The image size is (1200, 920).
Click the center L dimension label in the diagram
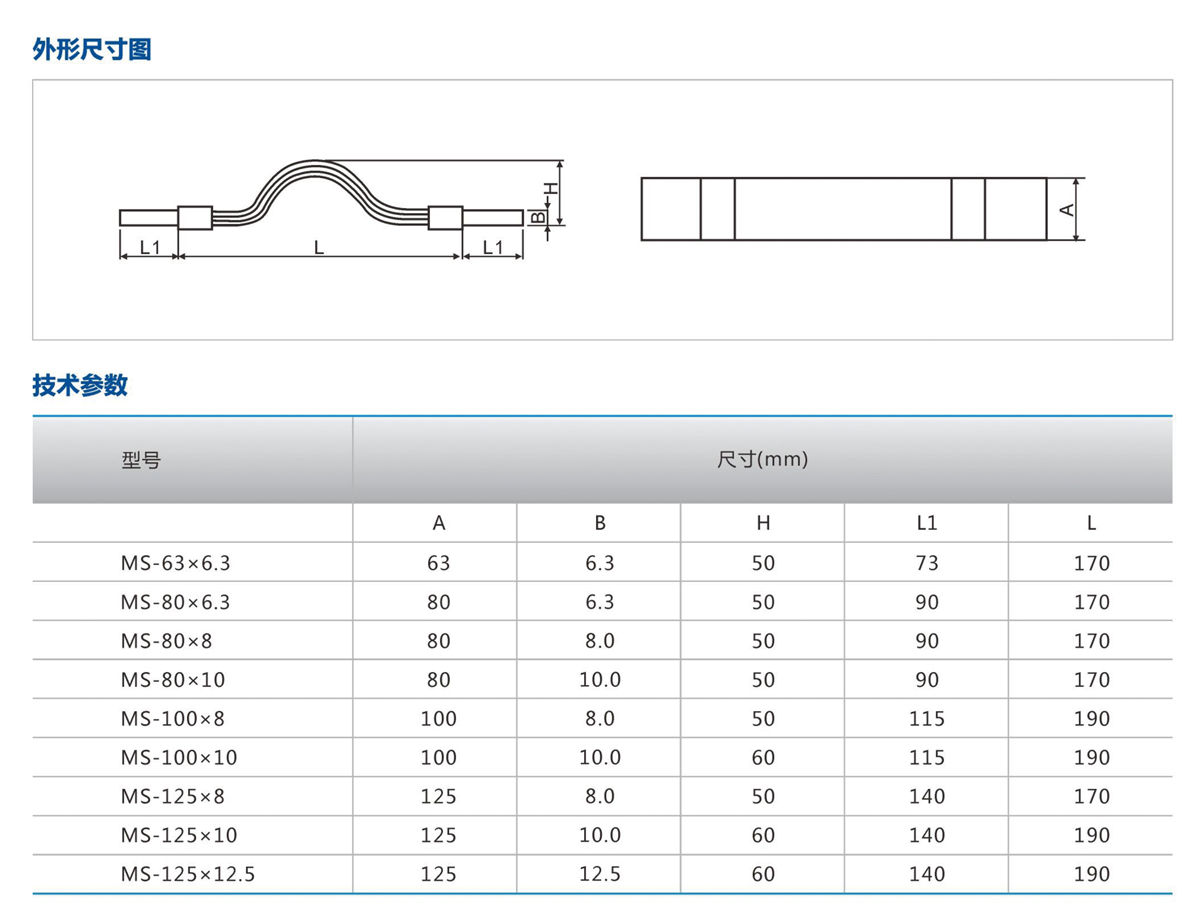319,246
